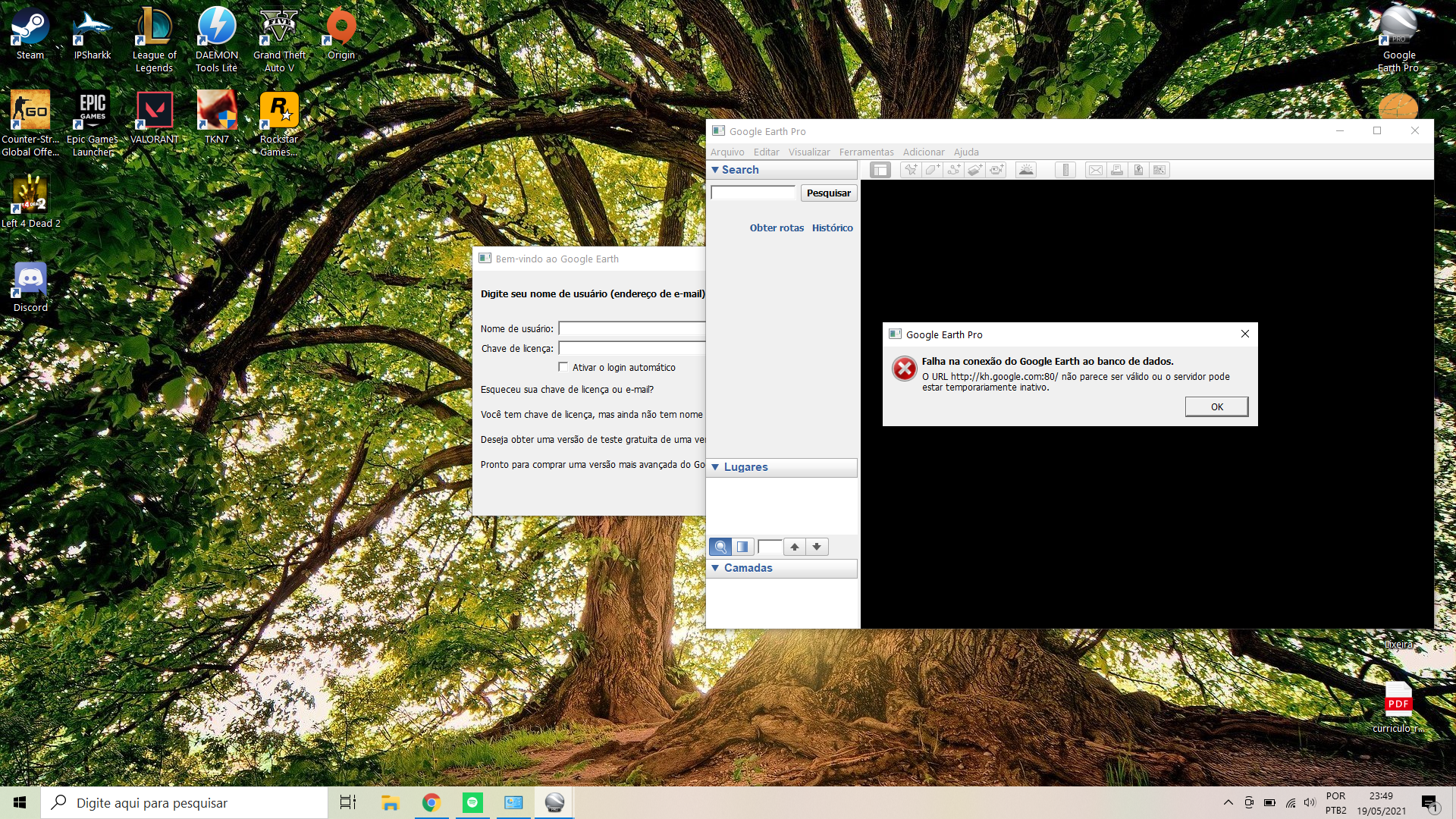Collapse the Search panel
Viewport: 1456px width, 819px height.
tap(715, 170)
